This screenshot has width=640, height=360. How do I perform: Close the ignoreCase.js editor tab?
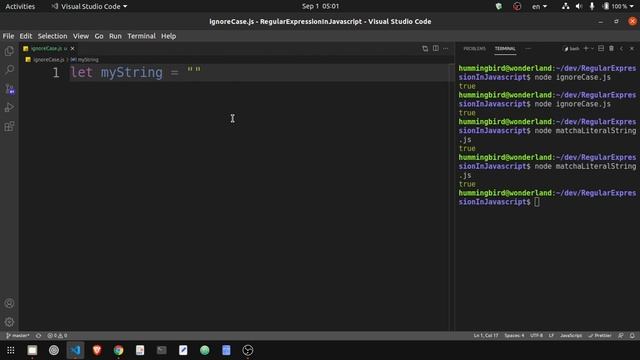click(x=73, y=49)
